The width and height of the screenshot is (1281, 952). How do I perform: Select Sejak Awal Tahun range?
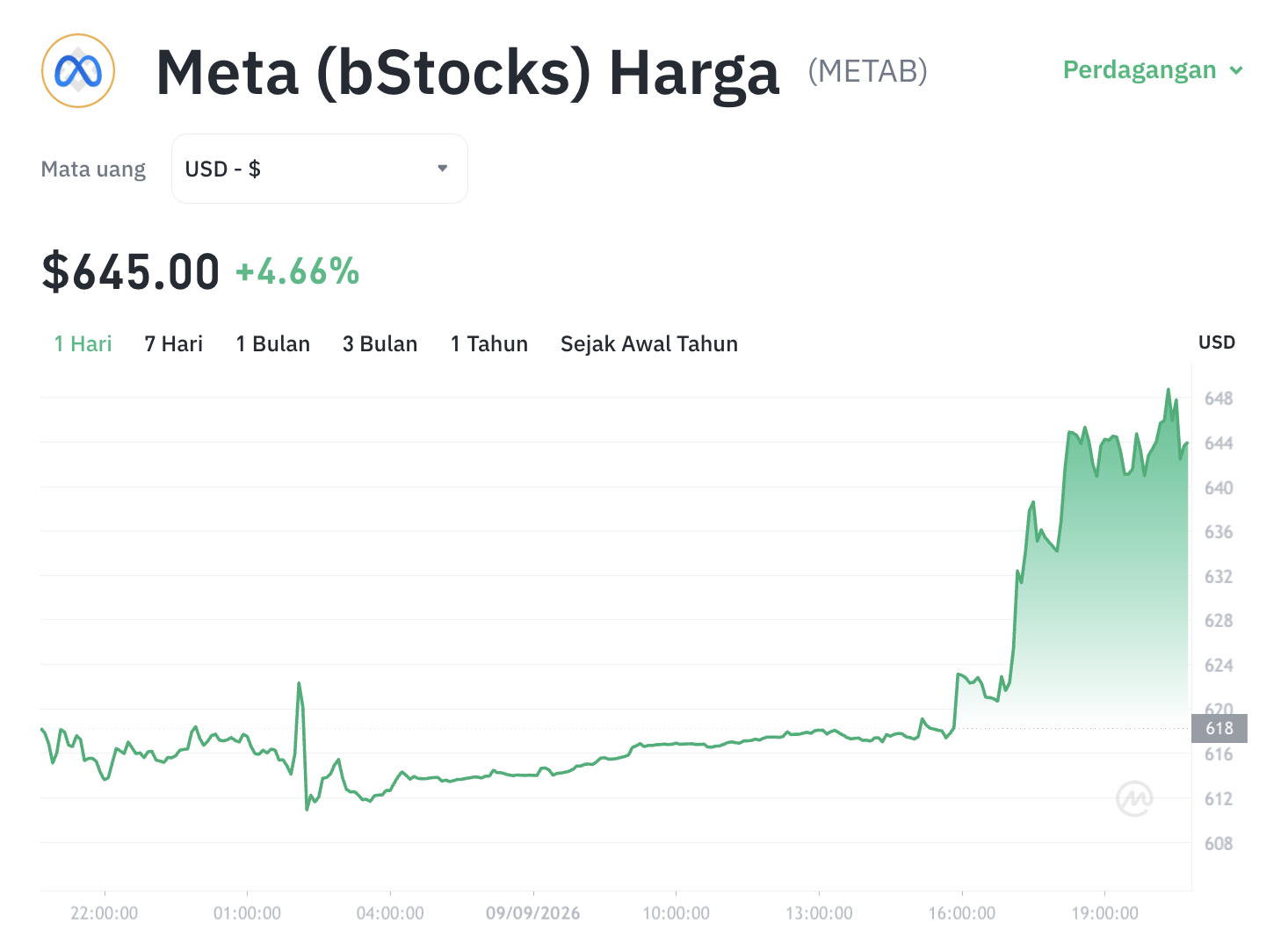click(649, 343)
